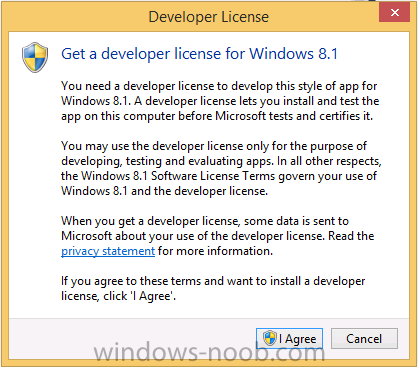Open the privacy statement link
Image resolution: width=418 pixels, height=367 pixels.
point(108,251)
